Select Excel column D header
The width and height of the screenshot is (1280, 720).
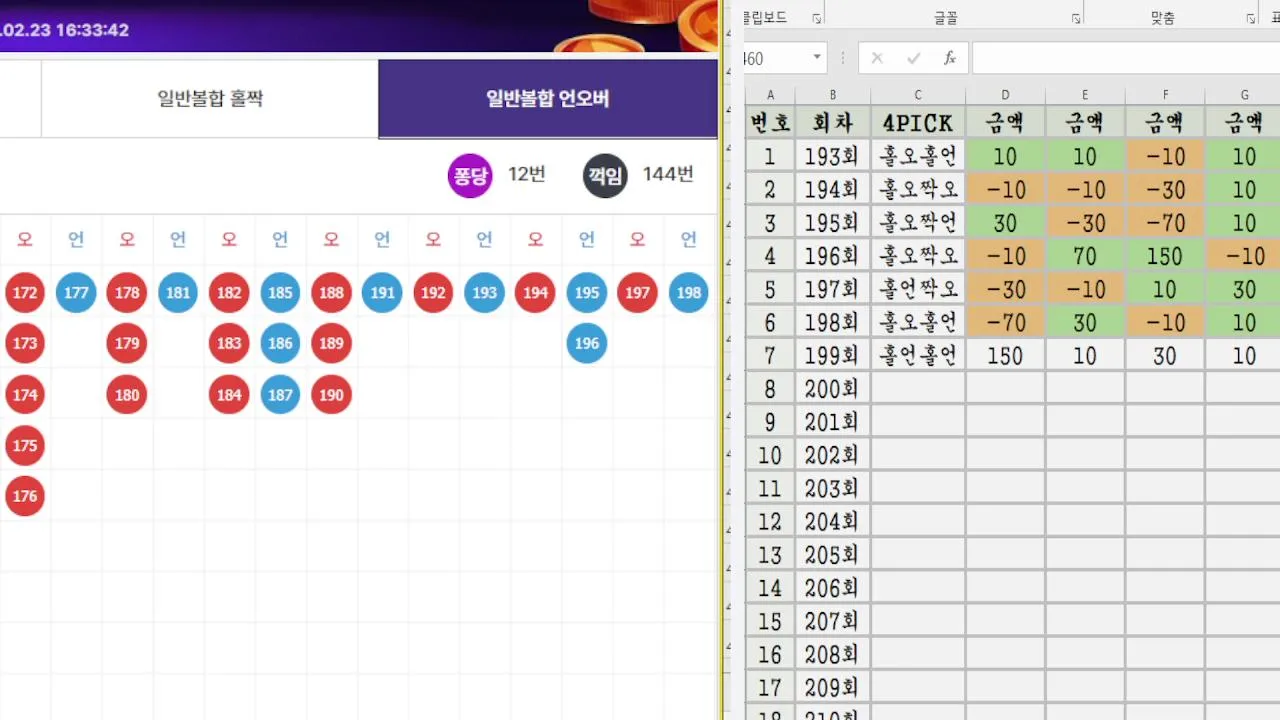click(1005, 95)
